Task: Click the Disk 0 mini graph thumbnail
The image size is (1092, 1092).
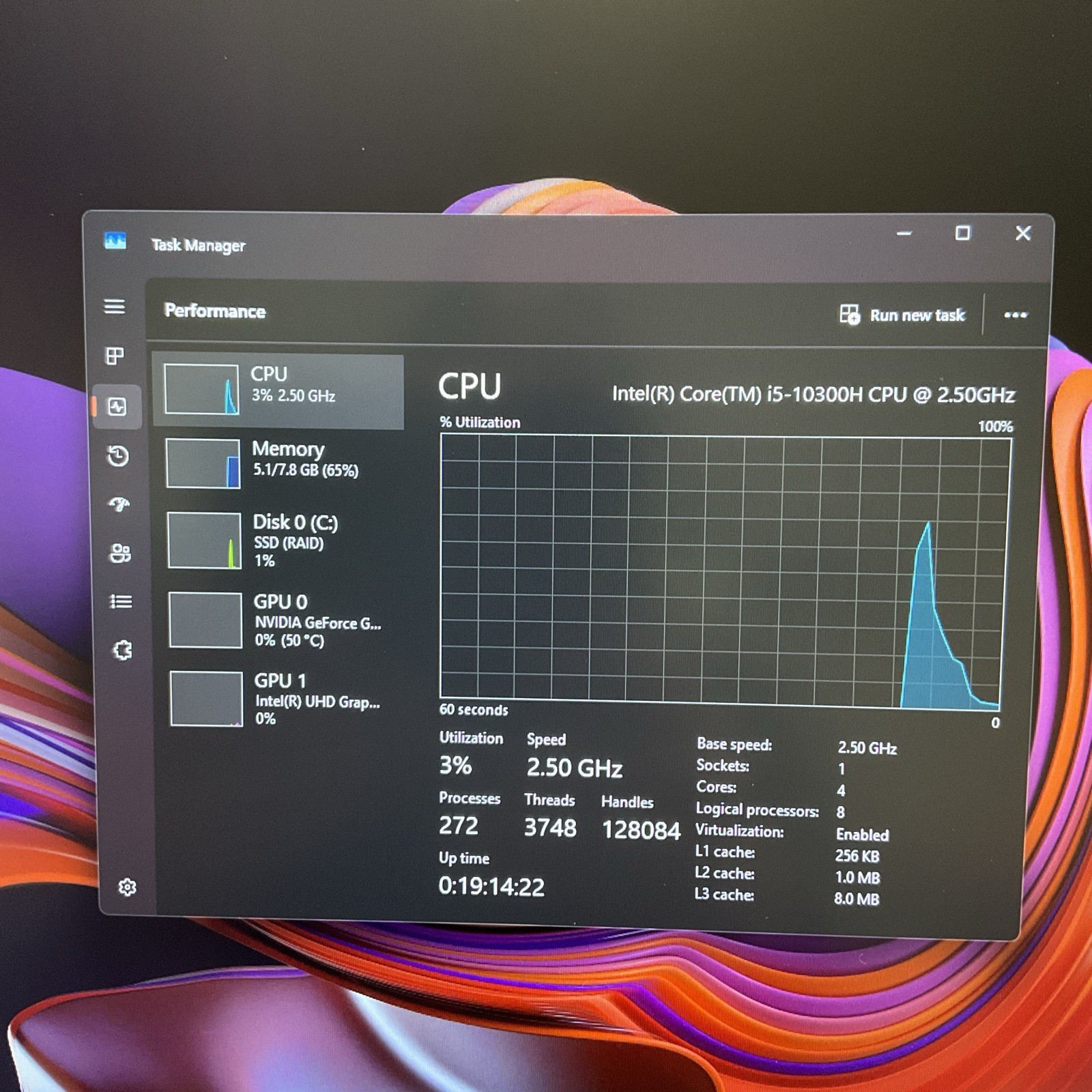Action: coord(205,541)
